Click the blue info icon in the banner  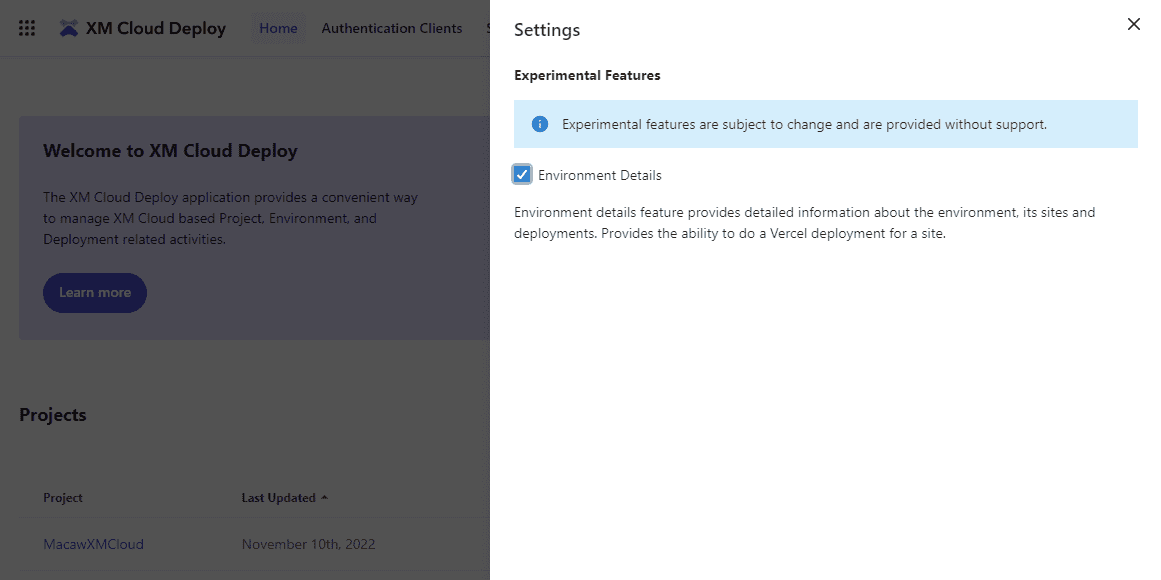tap(540, 124)
